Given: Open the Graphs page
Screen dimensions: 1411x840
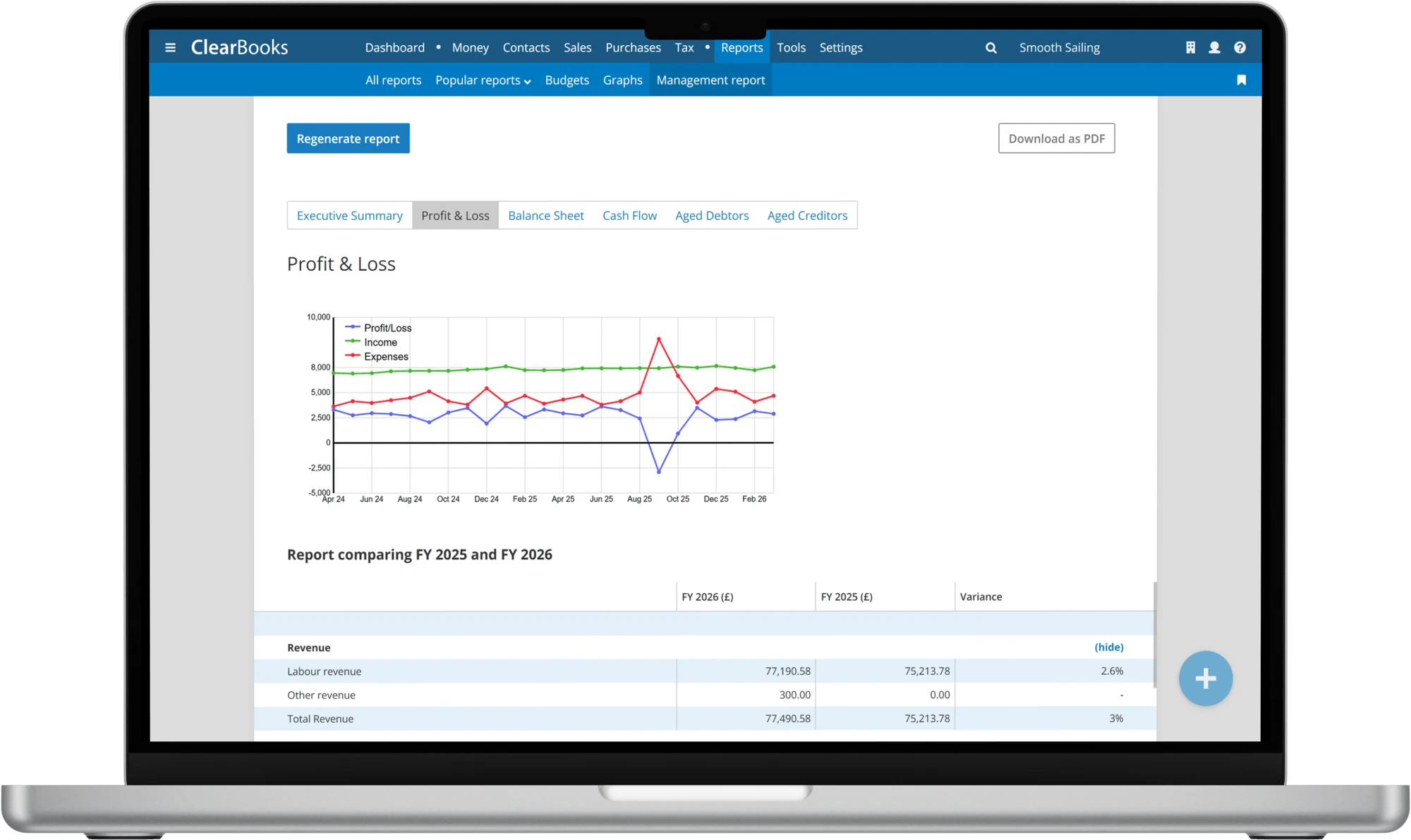Looking at the screenshot, I should click(x=622, y=80).
